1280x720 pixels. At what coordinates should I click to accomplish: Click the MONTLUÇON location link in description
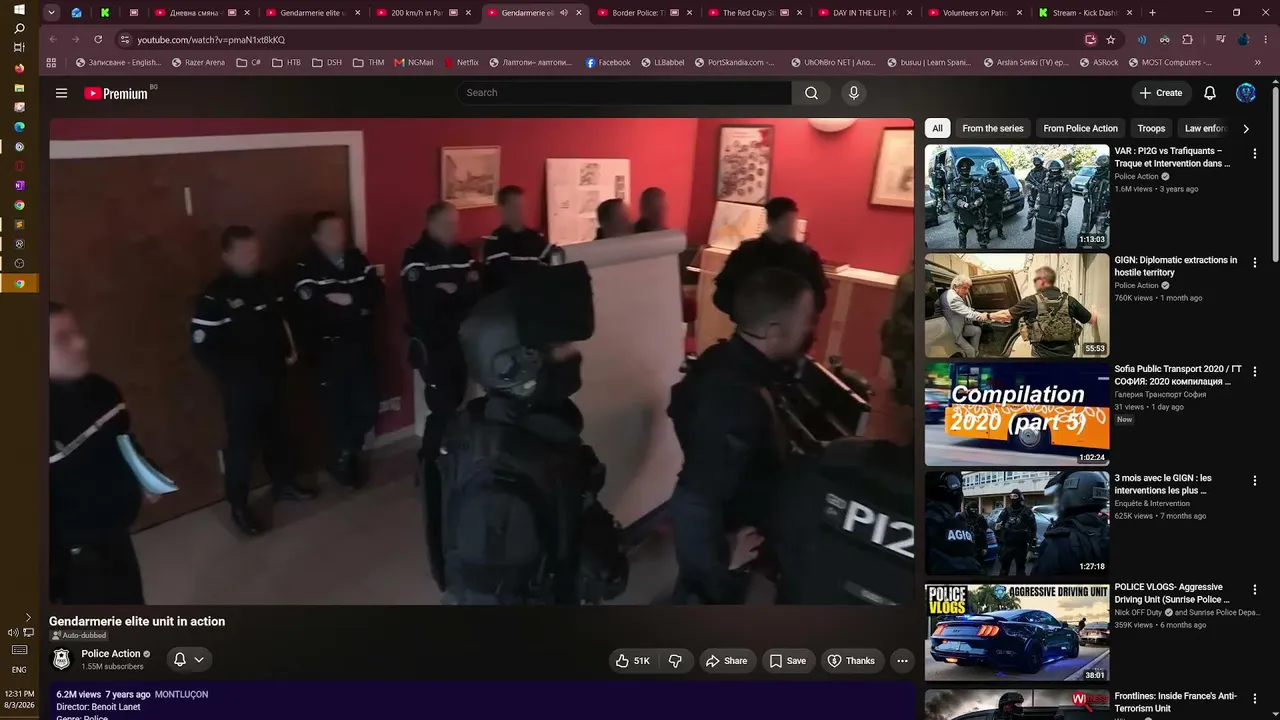tap(181, 694)
